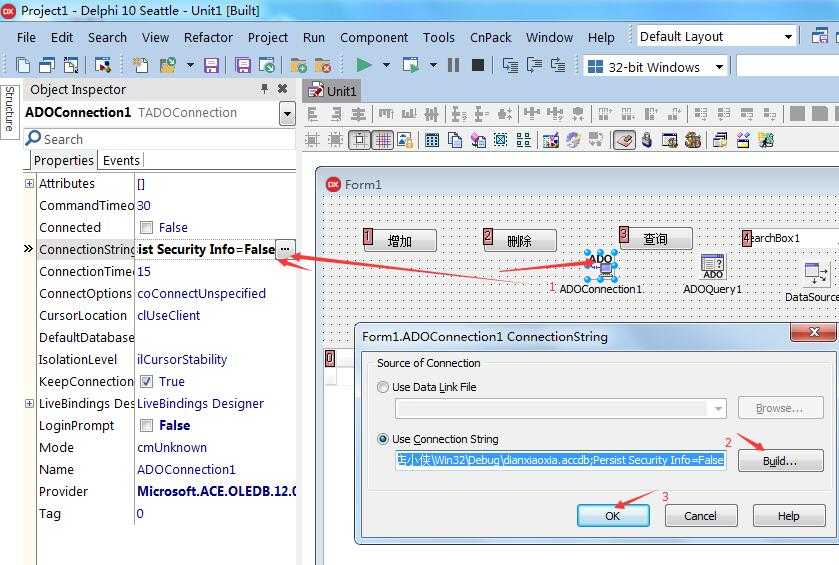Open the Run Without Debugging dropdown arrow

433,65
